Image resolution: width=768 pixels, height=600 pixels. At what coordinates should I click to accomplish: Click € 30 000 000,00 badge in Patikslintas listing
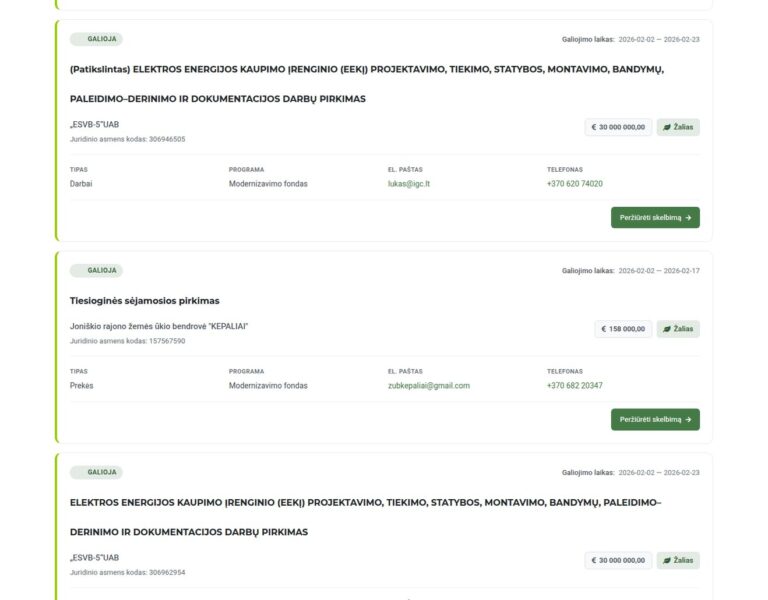click(x=618, y=127)
